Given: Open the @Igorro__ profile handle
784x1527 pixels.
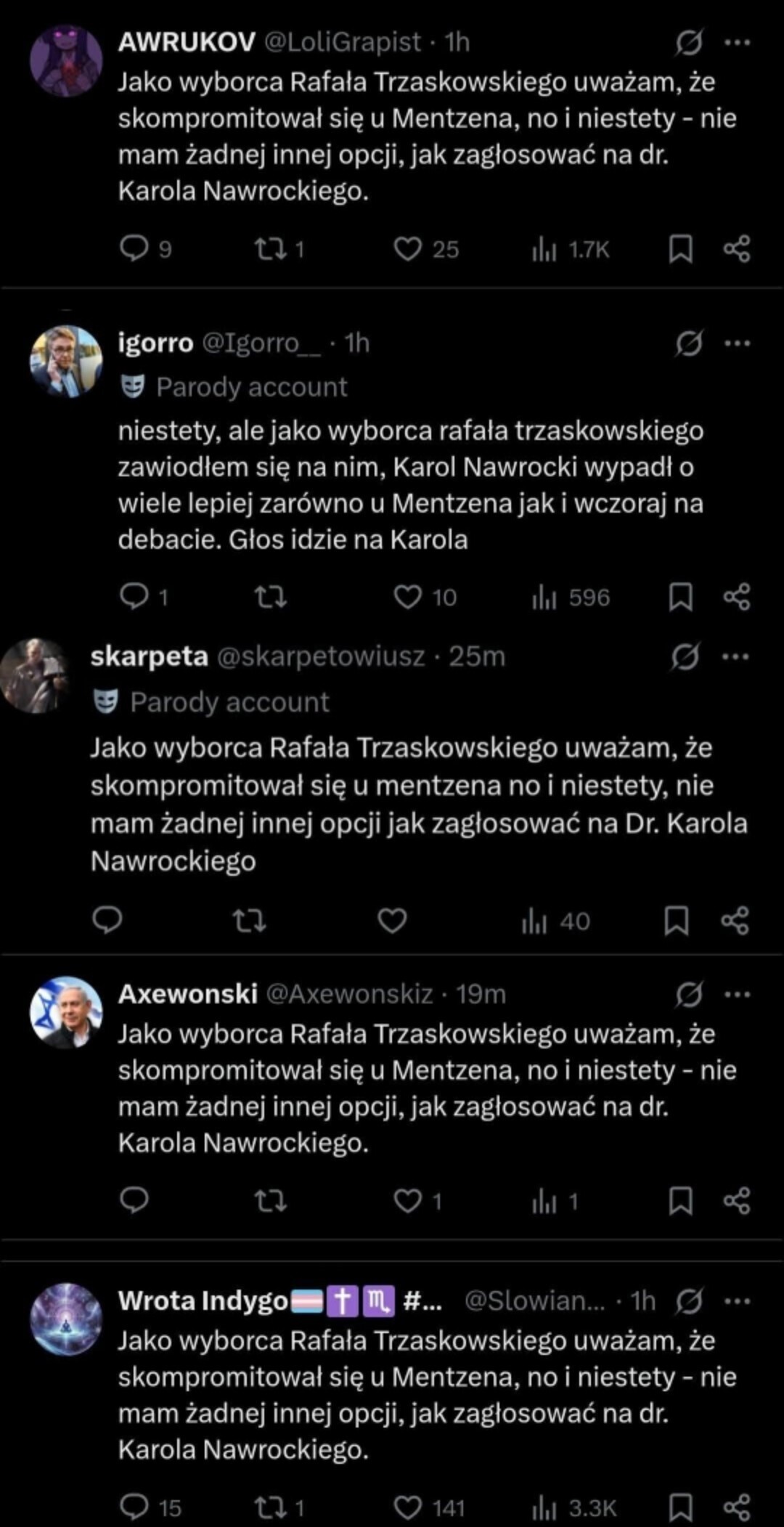Looking at the screenshot, I should pos(261,343).
